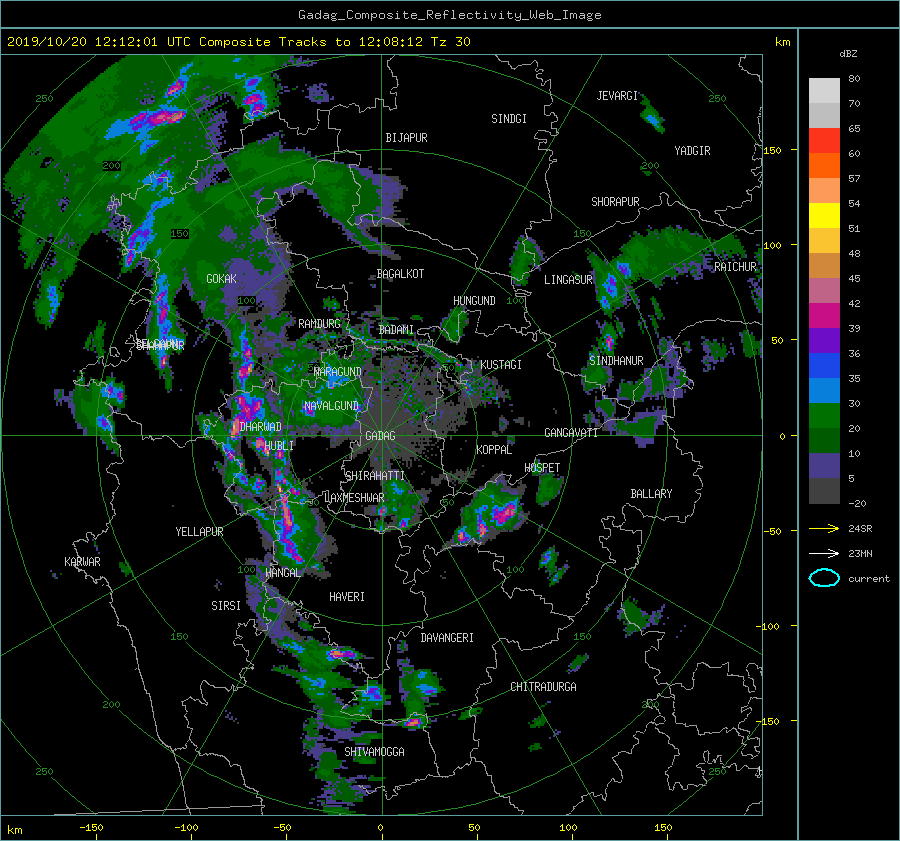
Task: Click the BAGALKOT city label
Action: [x=400, y=274]
